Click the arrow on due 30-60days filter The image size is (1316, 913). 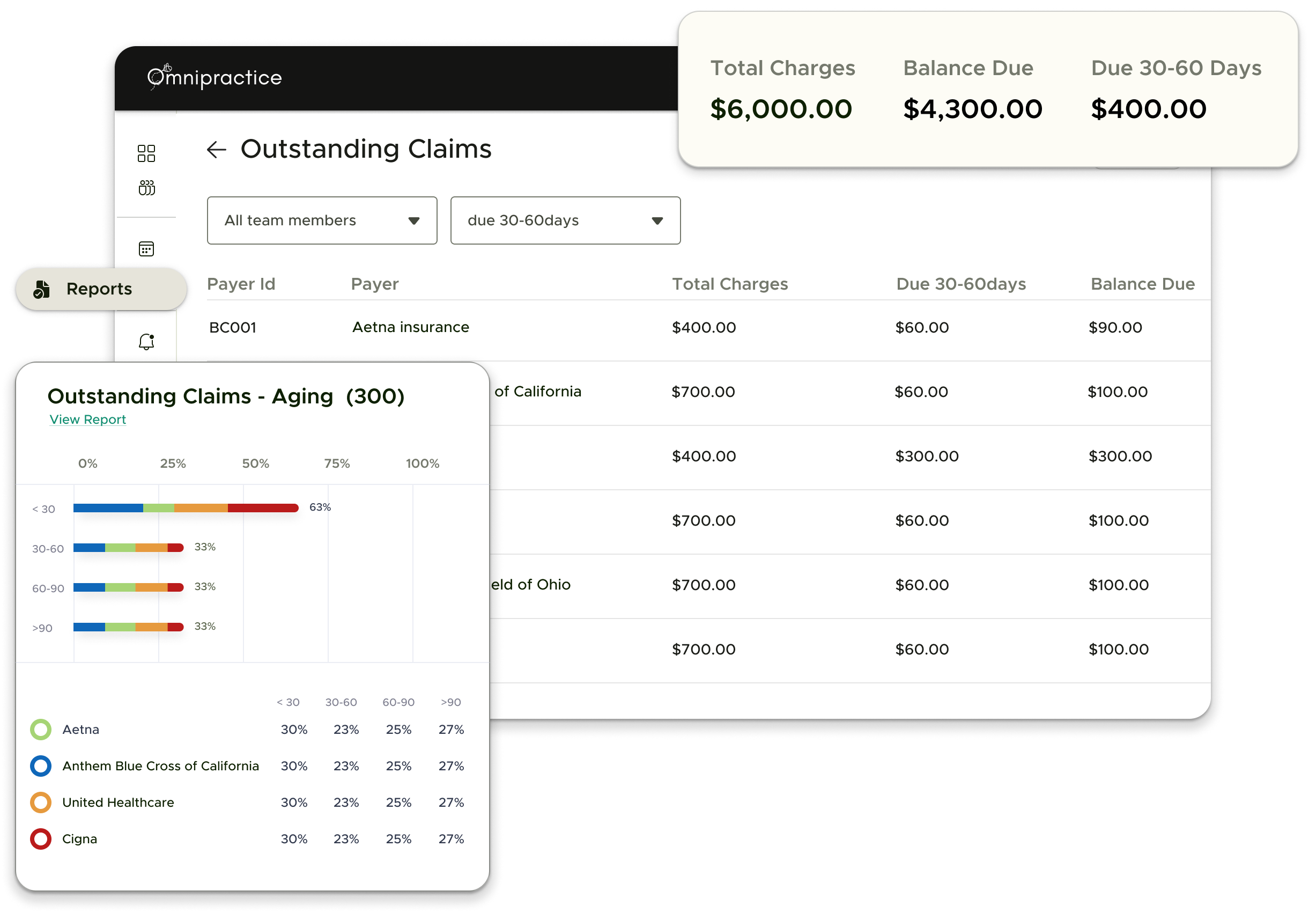(x=657, y=221)
